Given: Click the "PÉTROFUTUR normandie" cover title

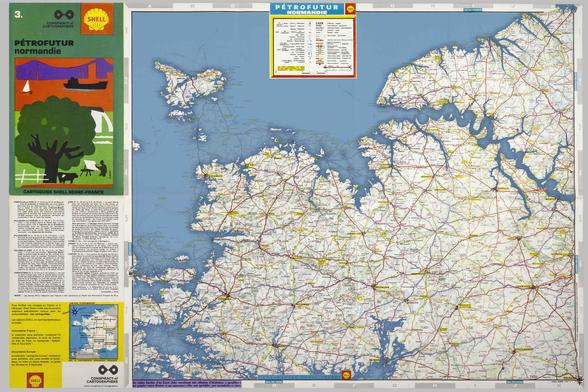Looking at the screenshot, I should click(44, 47).
